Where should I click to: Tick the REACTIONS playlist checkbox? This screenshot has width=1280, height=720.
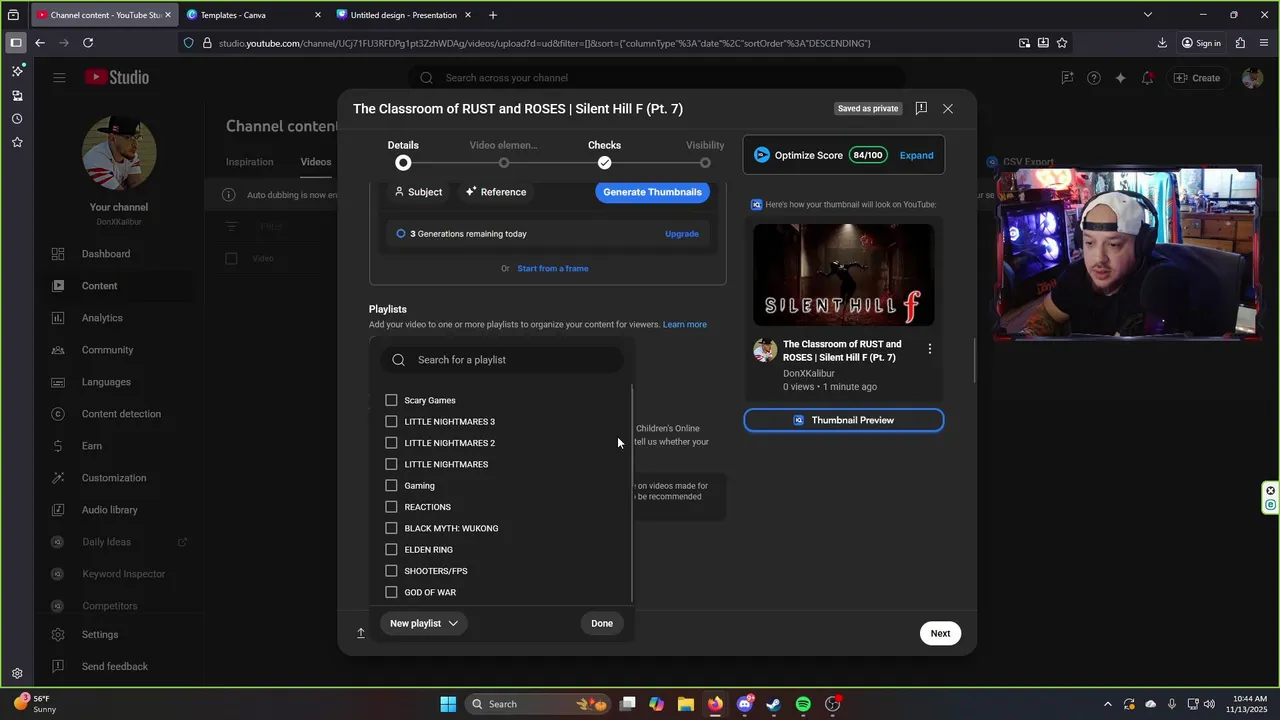point(391,507)
